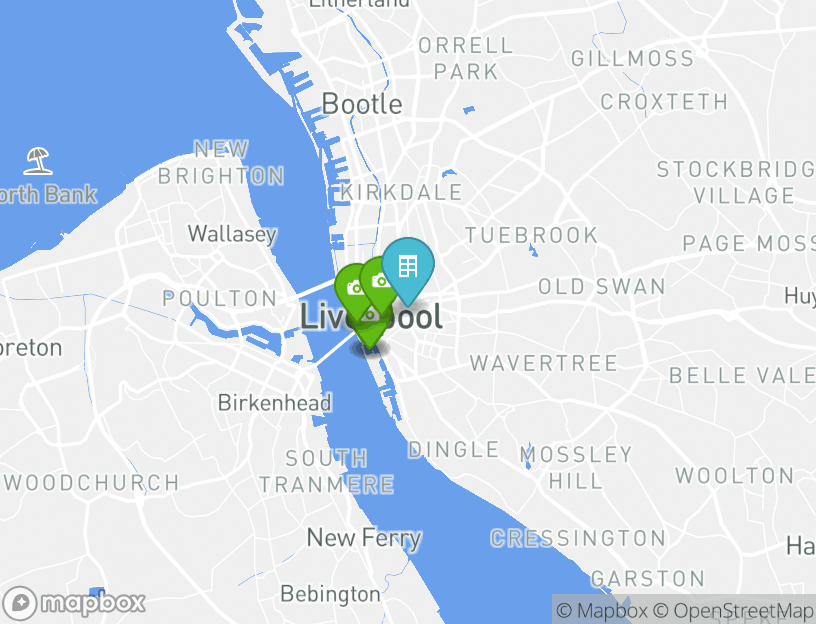Viewport: 816px width, 624px height.
Task: Click the Bootle town label
Action: point(362,104)
